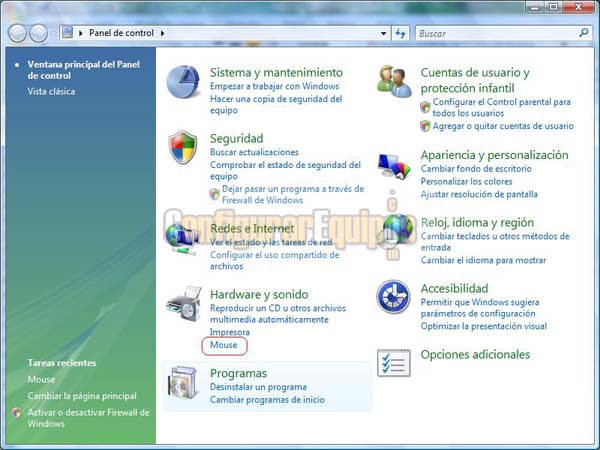Click Cambiar fondo de escritorio
The width and height of the screenshot is (600, 450).
(x=476, y=169)
